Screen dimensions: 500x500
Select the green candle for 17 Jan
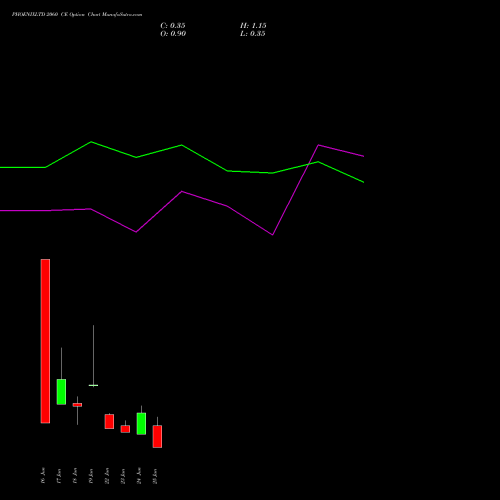(x=61, y=392)
